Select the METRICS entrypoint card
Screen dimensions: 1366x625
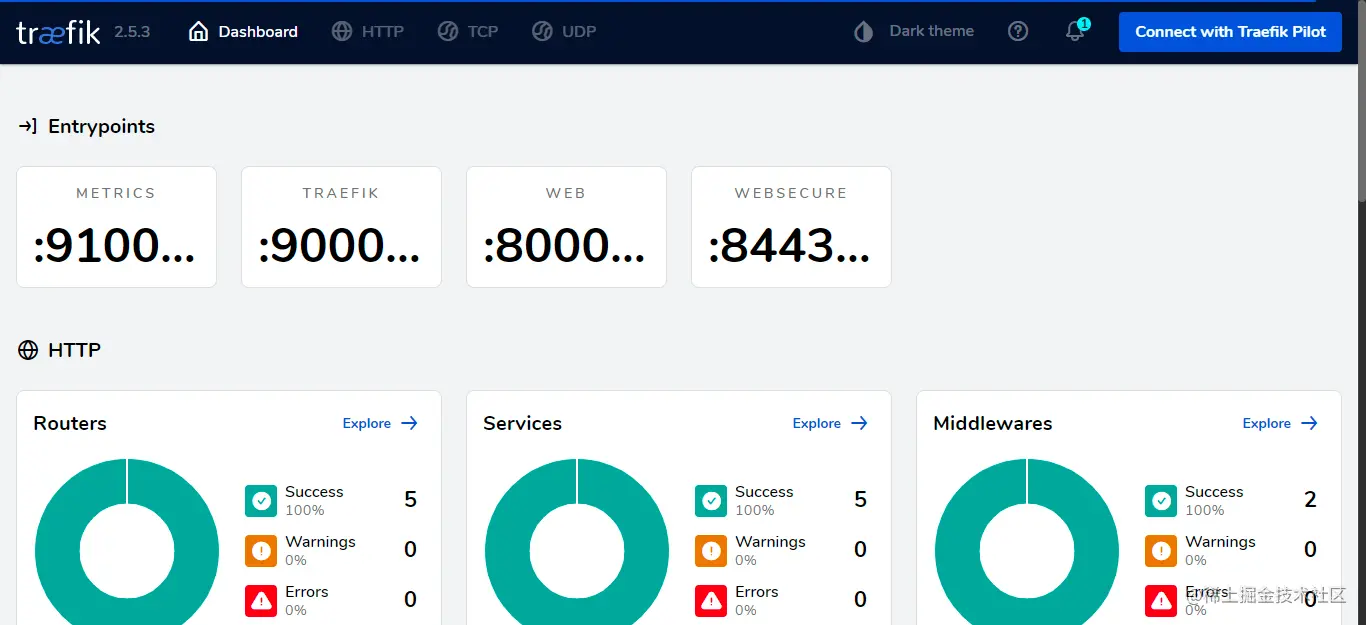pos(116,227)
